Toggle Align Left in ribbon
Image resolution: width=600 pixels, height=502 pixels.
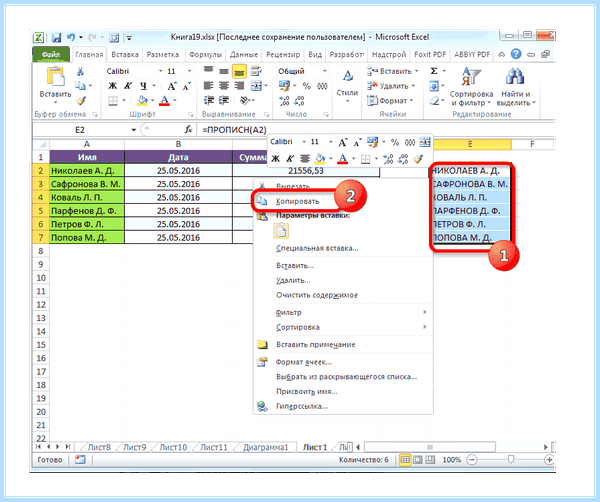pyautogui.click(x=208, y=86)
